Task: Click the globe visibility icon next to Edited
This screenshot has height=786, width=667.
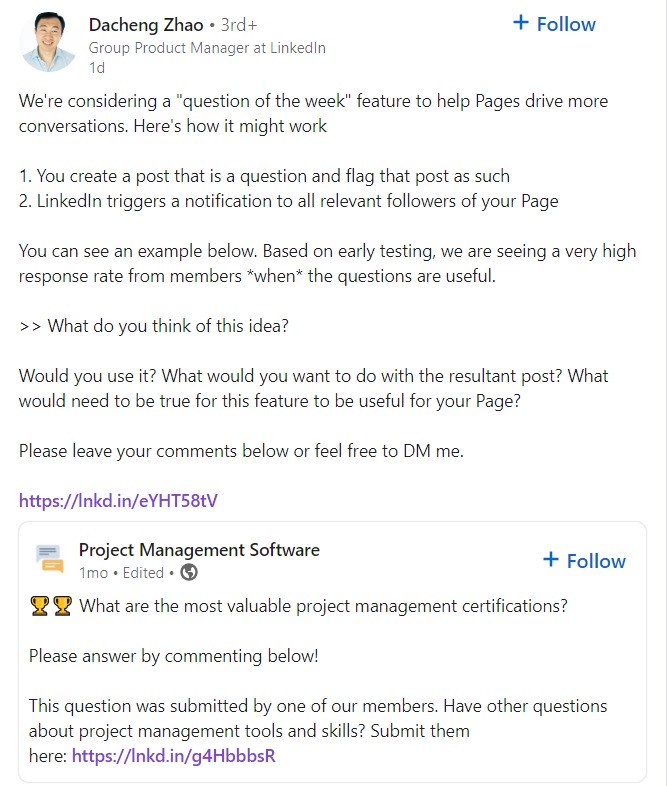Action: click(189, 572)
